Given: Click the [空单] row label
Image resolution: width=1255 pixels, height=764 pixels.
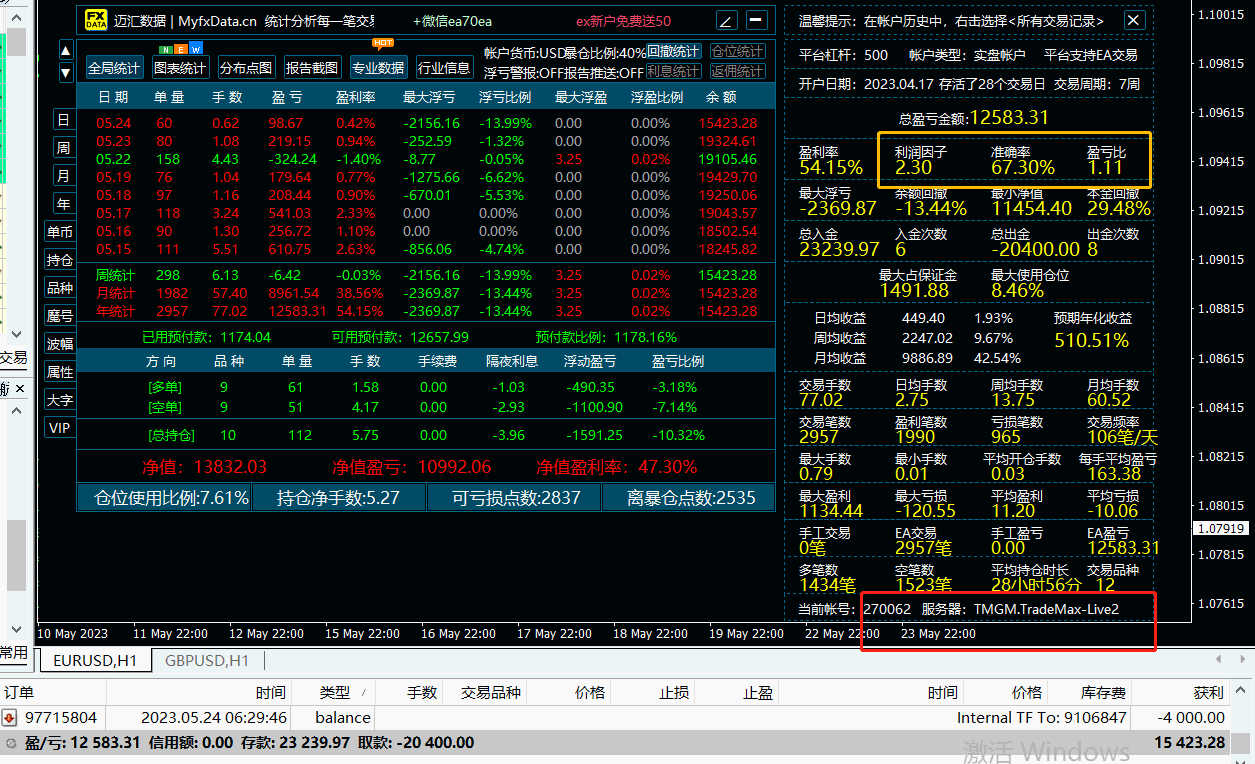Looking at the screenshot, I should (x=165, y=407).
